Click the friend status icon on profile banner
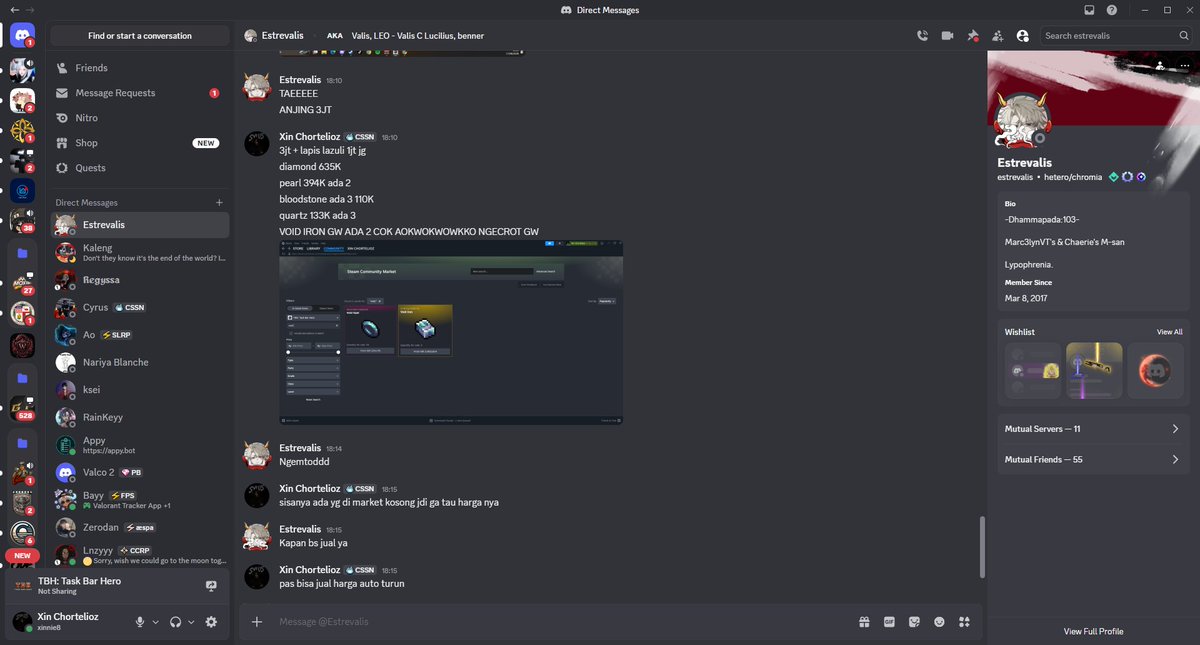Image resolution: width=1200 pixels, height=645 pixels. (x=1159, y=65)
